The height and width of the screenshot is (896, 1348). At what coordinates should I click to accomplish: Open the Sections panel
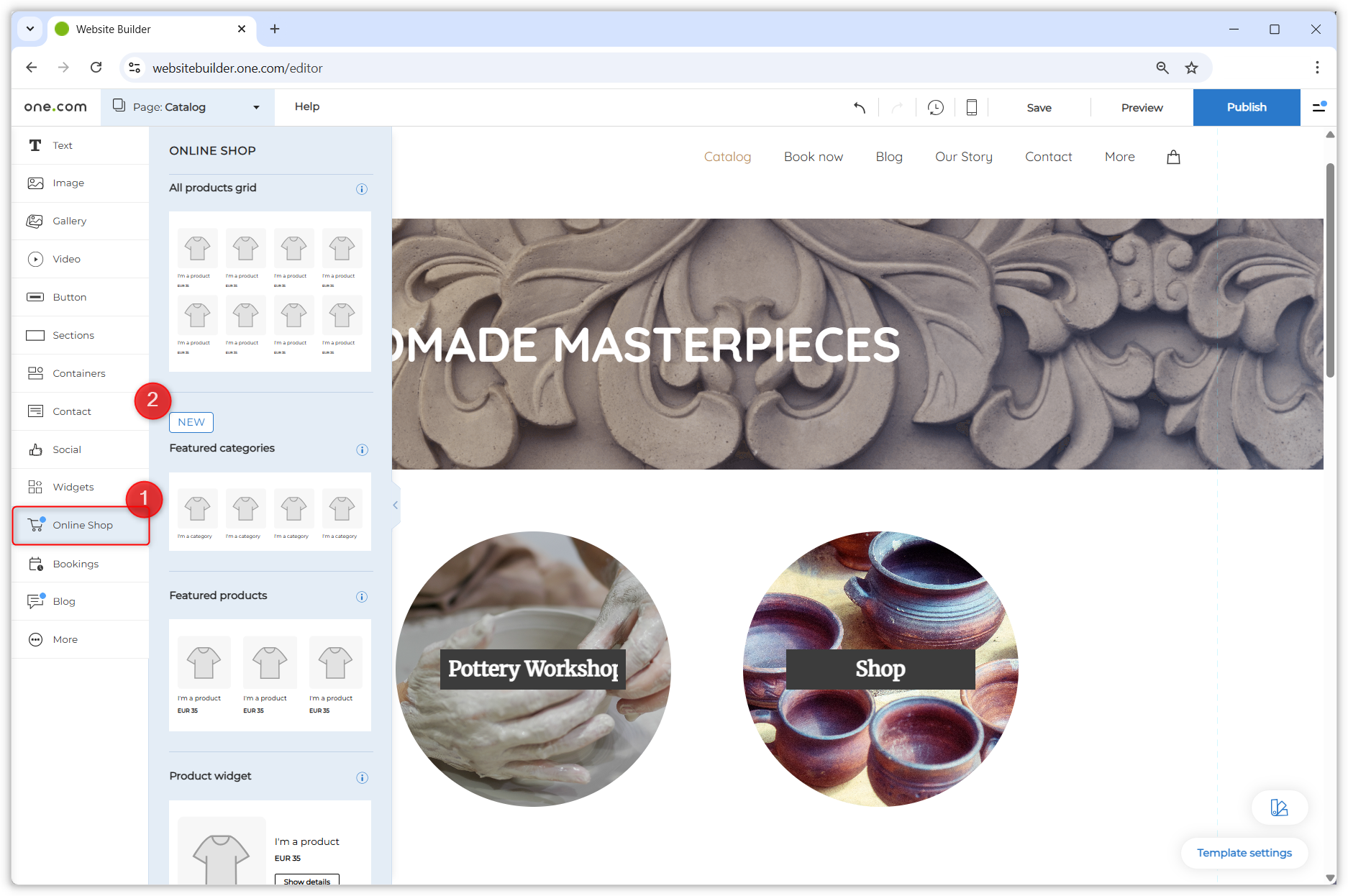[x=73, y=335]
